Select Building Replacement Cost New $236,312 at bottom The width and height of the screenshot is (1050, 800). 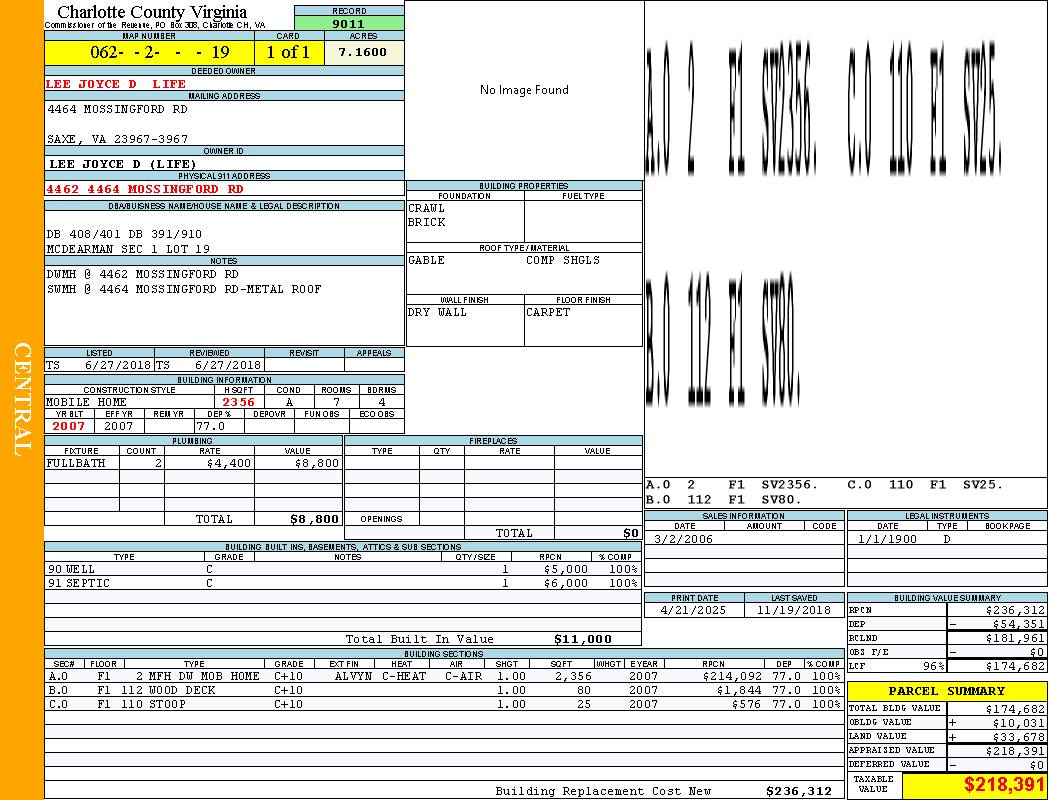(x=799, y=791)
